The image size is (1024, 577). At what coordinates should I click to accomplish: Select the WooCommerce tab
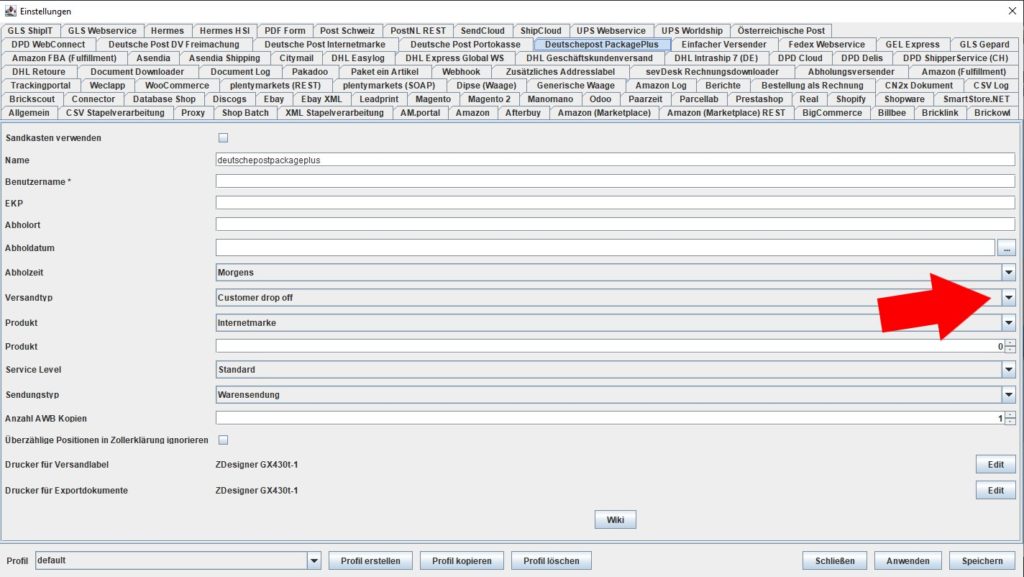[177, 86]
